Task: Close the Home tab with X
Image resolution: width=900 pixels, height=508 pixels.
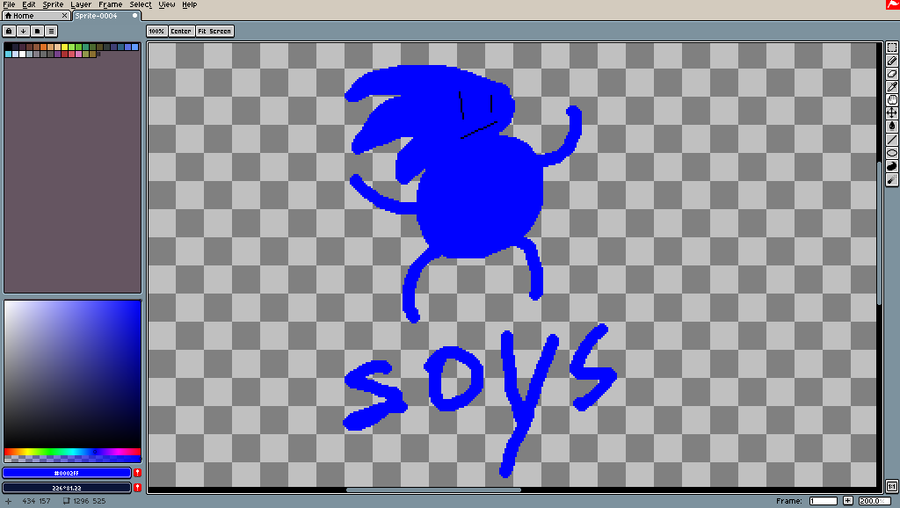Action: coord(64,15)
